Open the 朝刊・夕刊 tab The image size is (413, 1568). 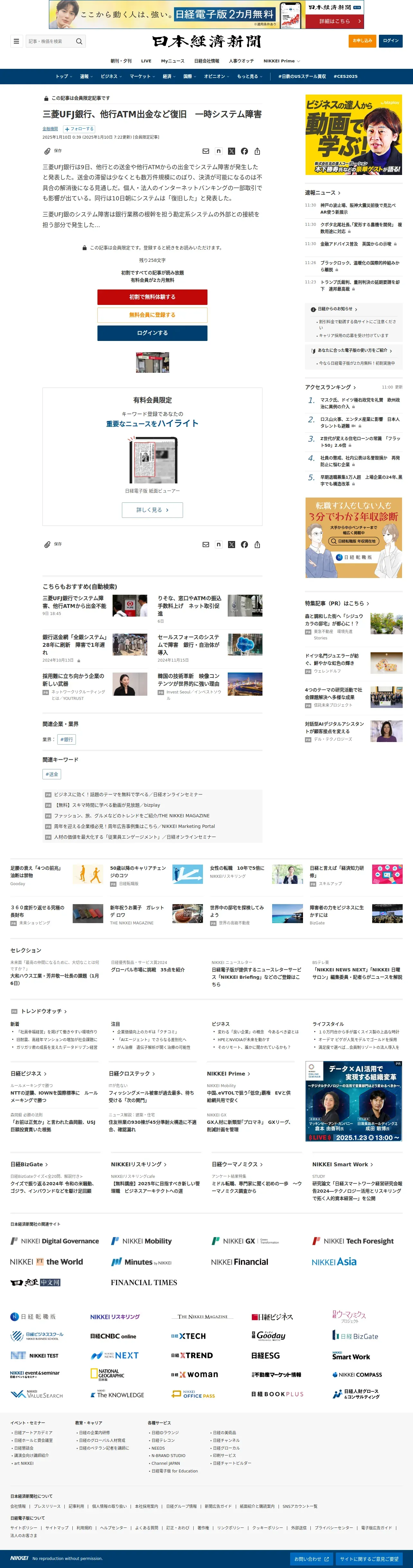pos(121,61)
